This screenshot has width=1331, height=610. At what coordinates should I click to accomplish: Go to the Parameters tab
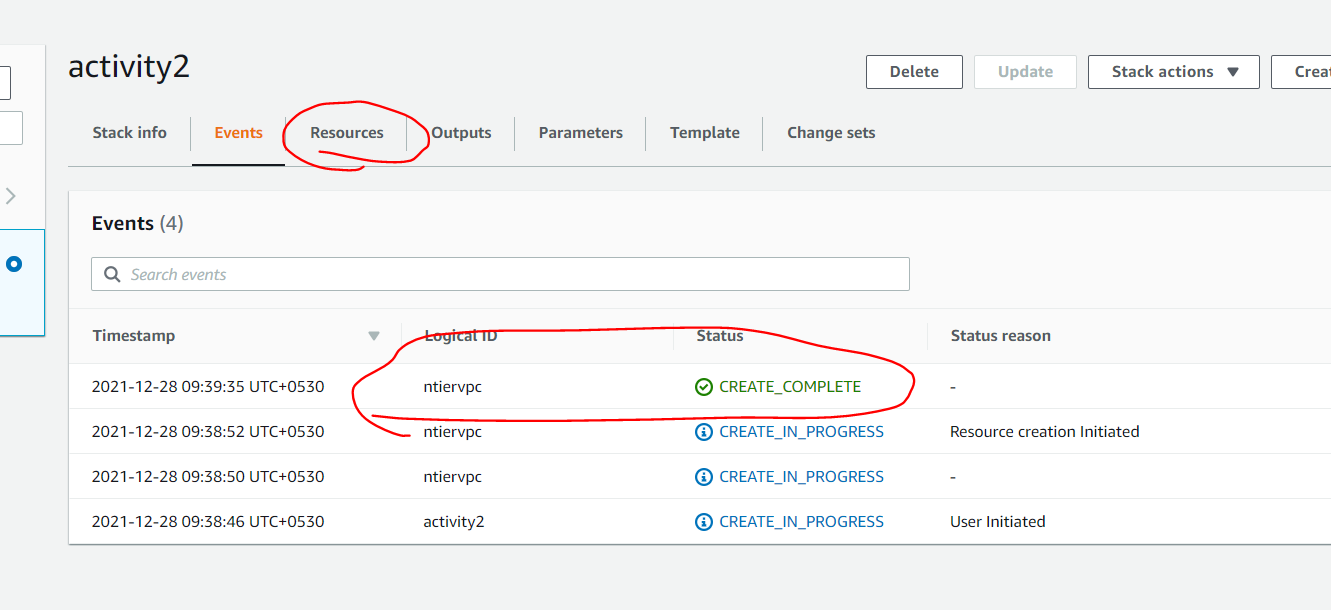click(580, 133)
